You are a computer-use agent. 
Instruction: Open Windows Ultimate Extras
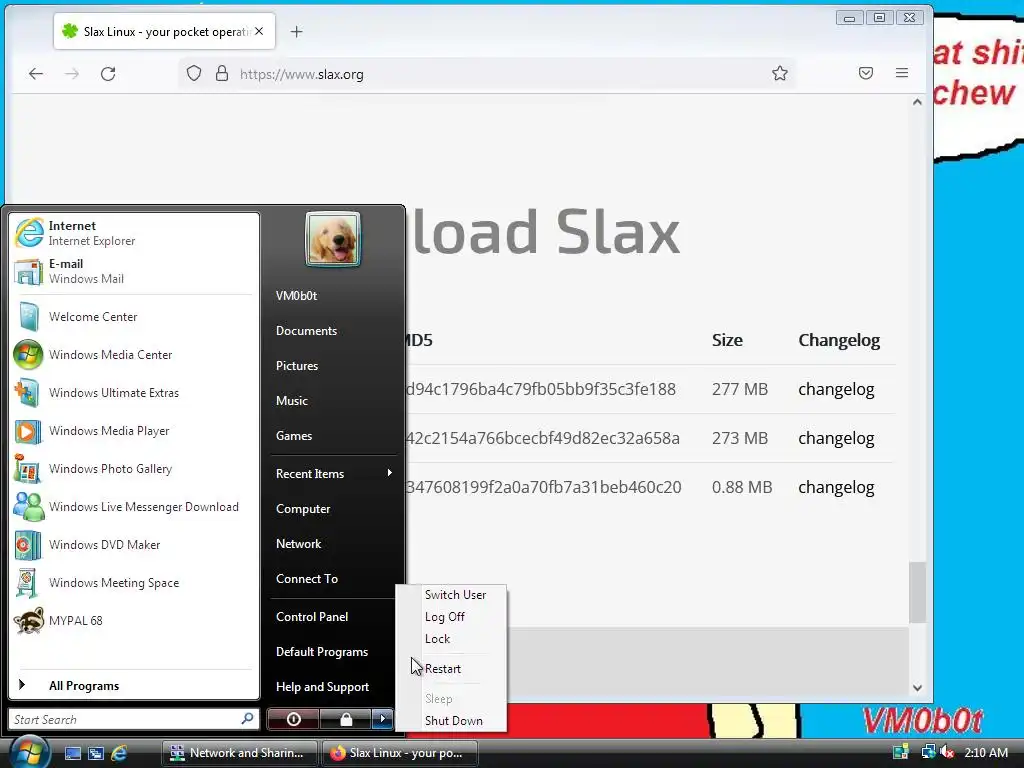click(134, 392)
